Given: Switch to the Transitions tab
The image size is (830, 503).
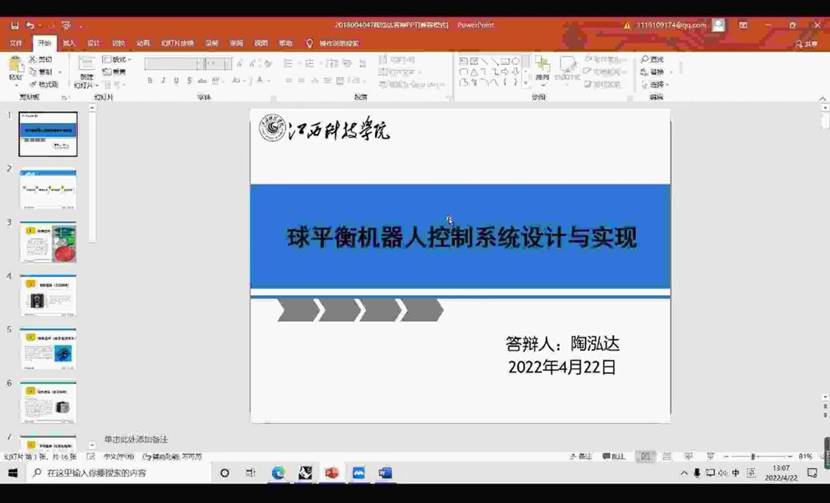Looking at the screenshot, I should [x=118, y=43].
